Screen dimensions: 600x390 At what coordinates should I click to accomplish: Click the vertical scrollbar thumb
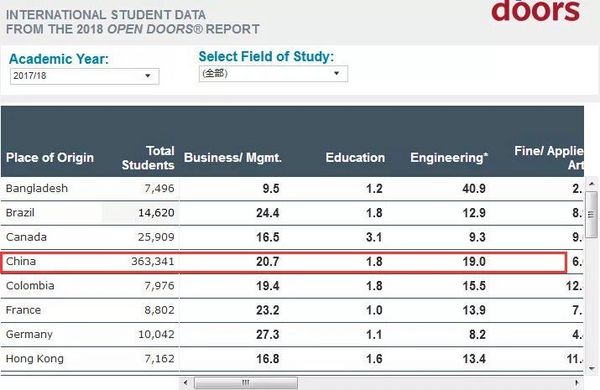pyautogui.click(x=592, y=214)
